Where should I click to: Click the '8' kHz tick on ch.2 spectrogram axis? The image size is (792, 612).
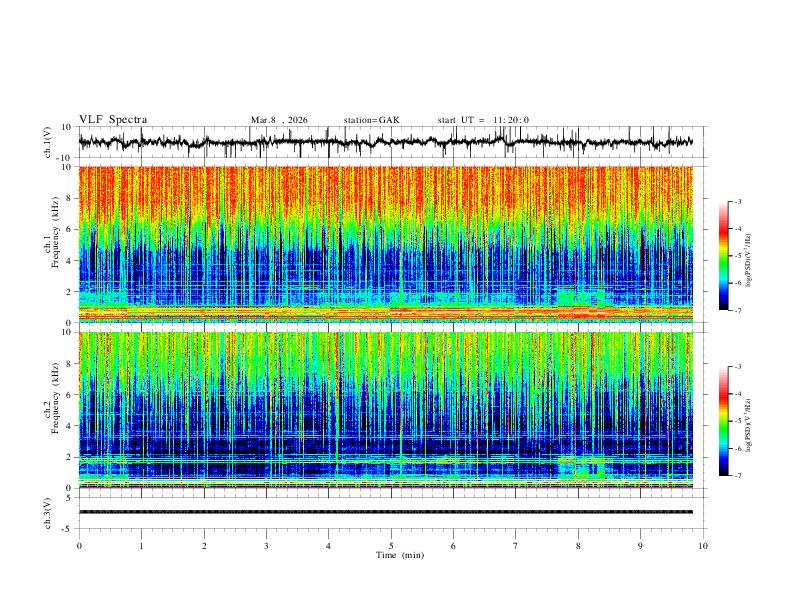click(68, 364)
